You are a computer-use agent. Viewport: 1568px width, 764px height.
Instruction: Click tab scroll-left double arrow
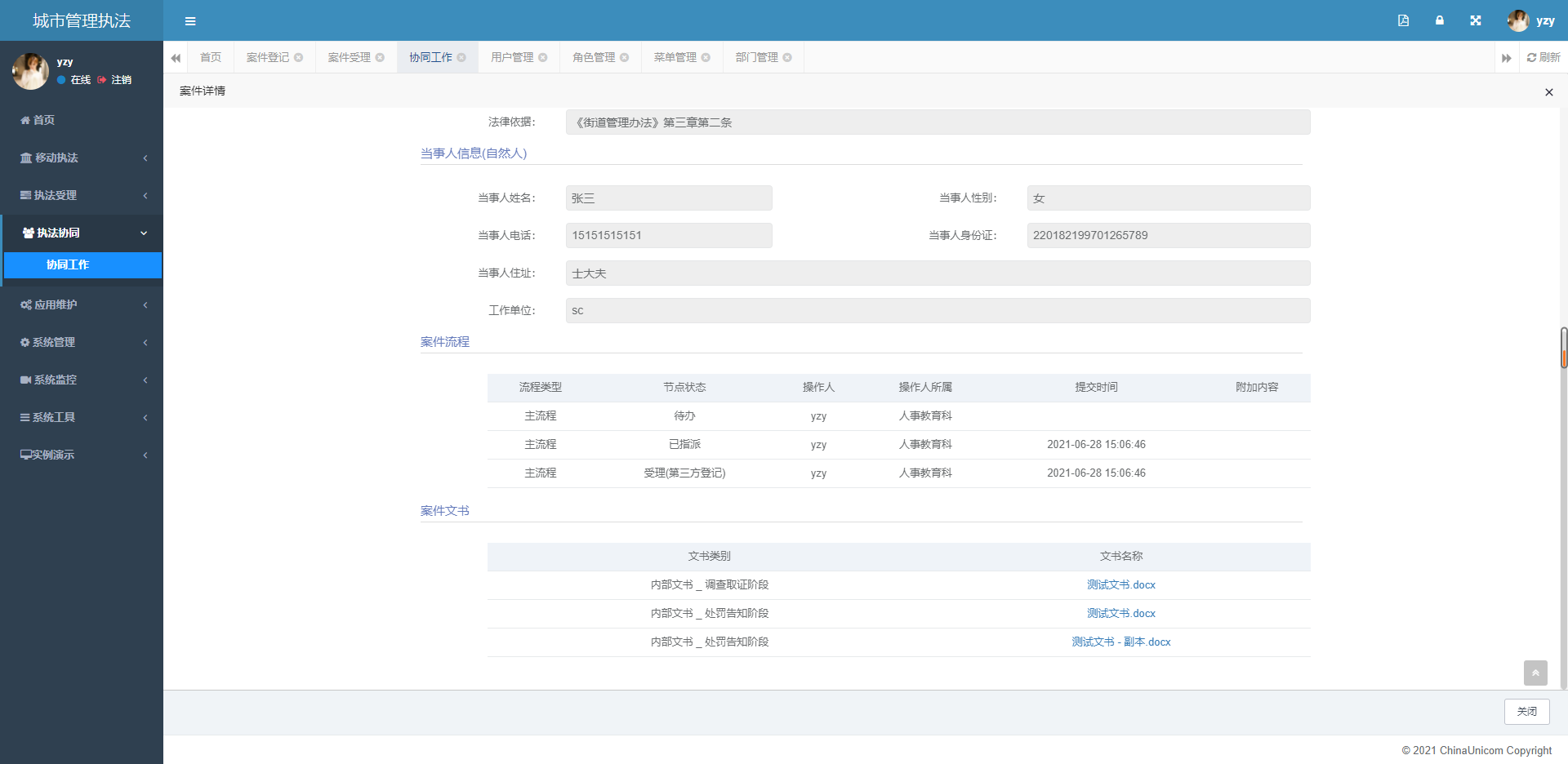pos(176,58)
